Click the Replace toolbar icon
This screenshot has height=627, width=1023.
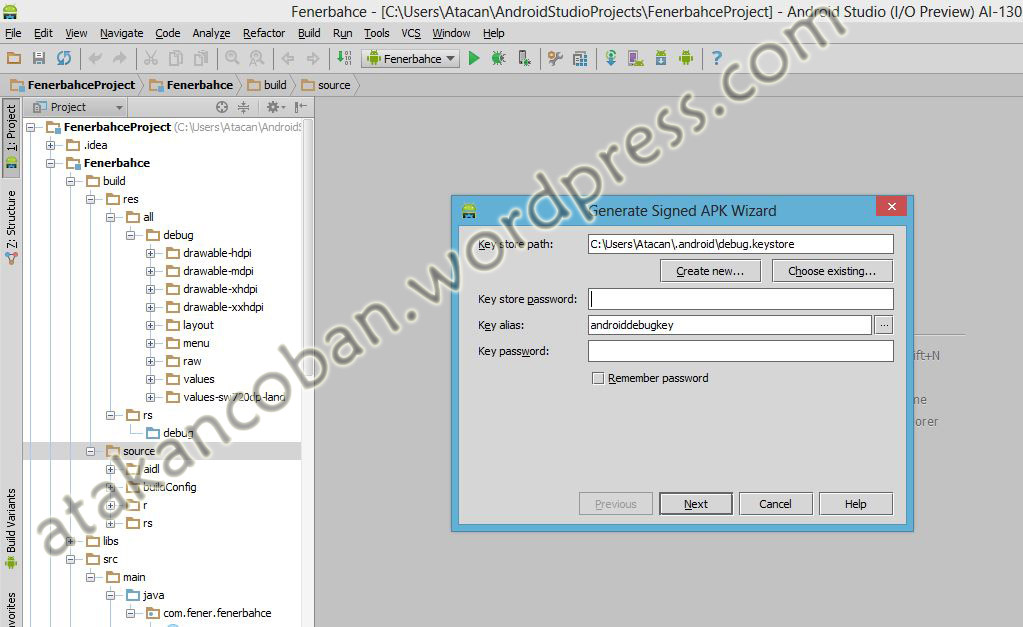257,59
